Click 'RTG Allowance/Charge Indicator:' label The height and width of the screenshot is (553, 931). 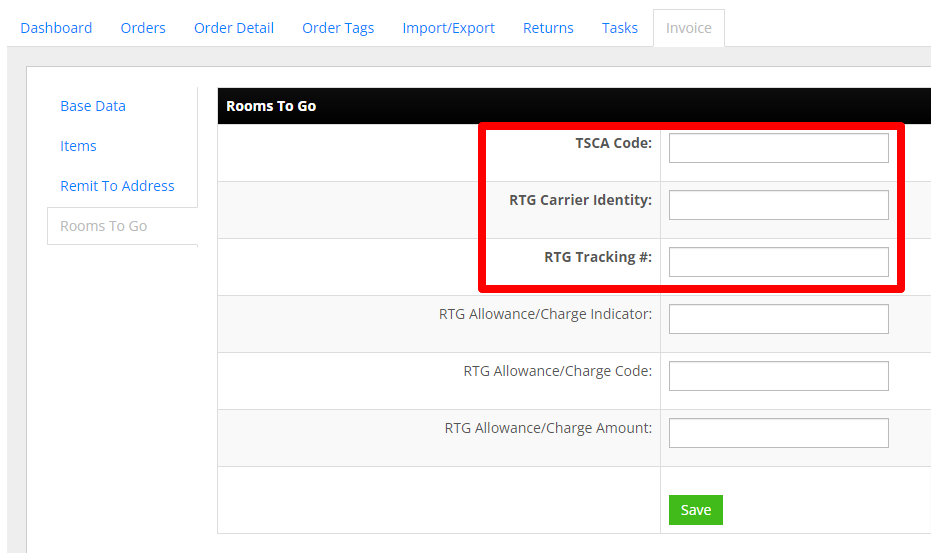click(545, 314)
